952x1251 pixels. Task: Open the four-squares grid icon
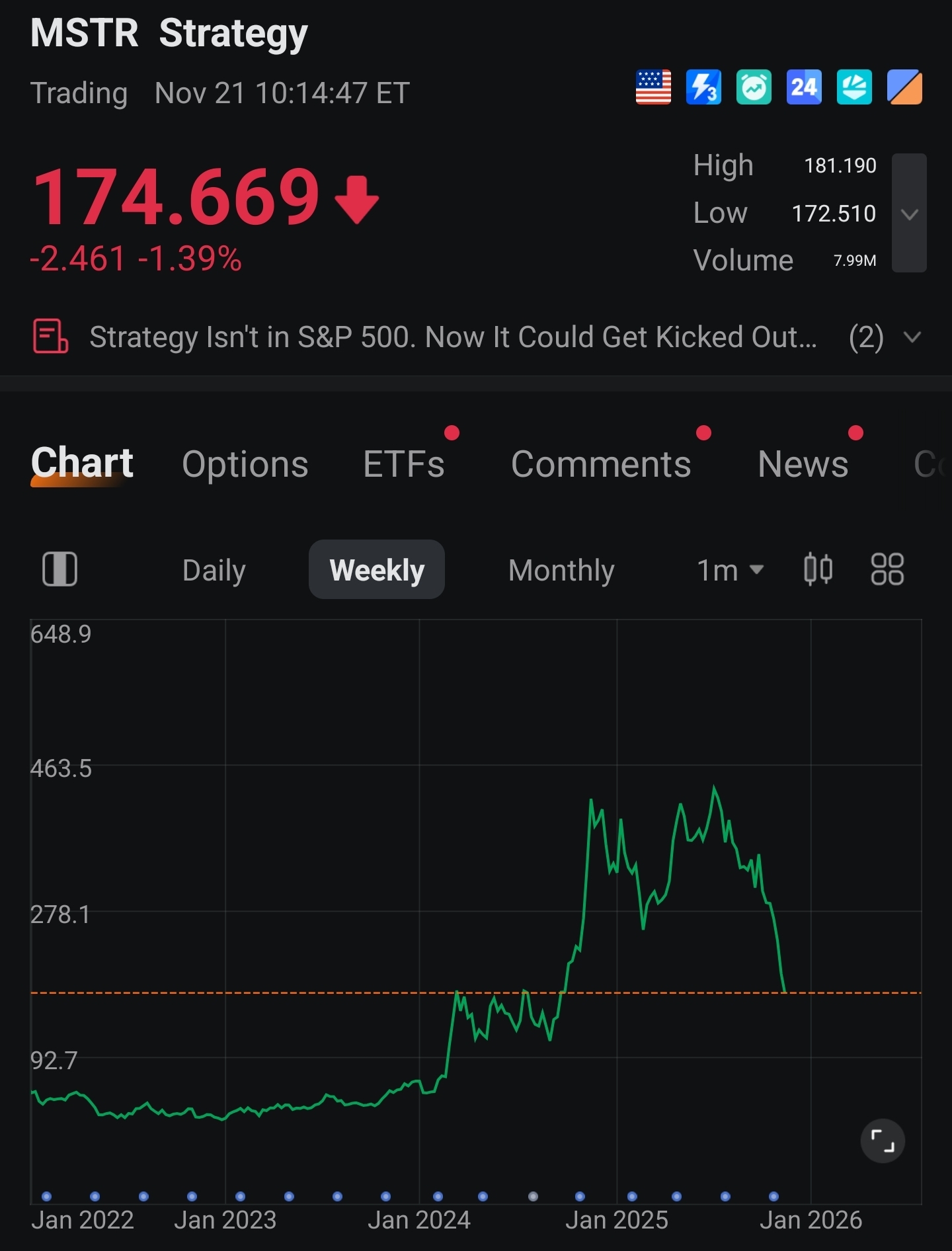[x=887, y=569]
